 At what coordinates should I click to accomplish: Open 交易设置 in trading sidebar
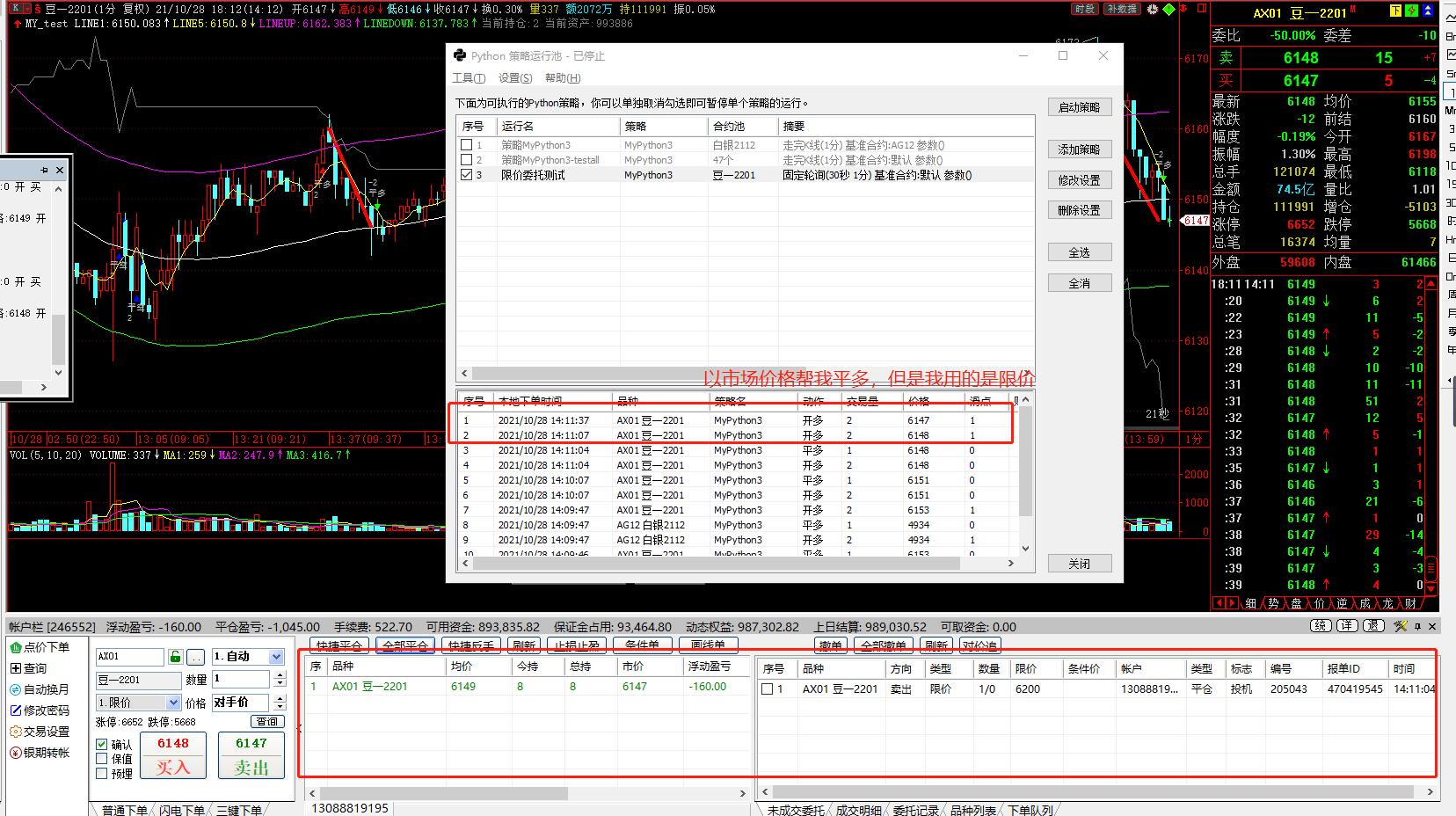coord(40,732)
